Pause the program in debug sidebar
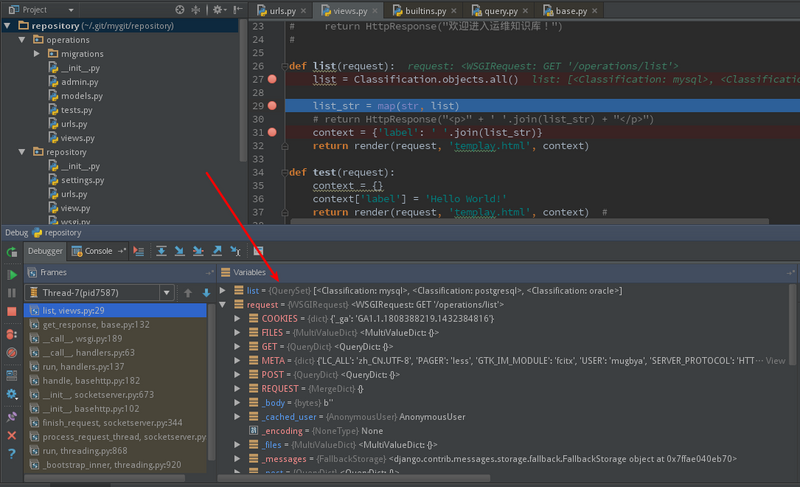The width and height of the screenshot is (800, 487). (12, 293)
